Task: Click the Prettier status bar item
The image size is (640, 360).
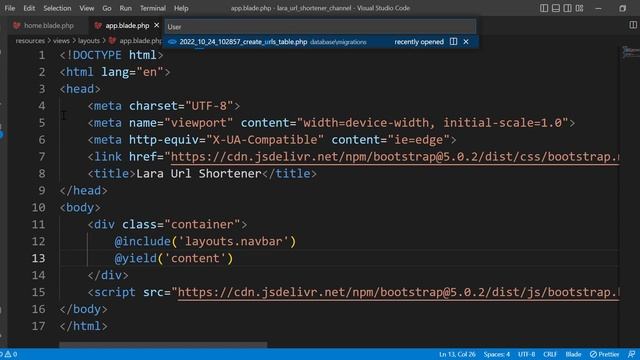Action: tap(604, 354)
